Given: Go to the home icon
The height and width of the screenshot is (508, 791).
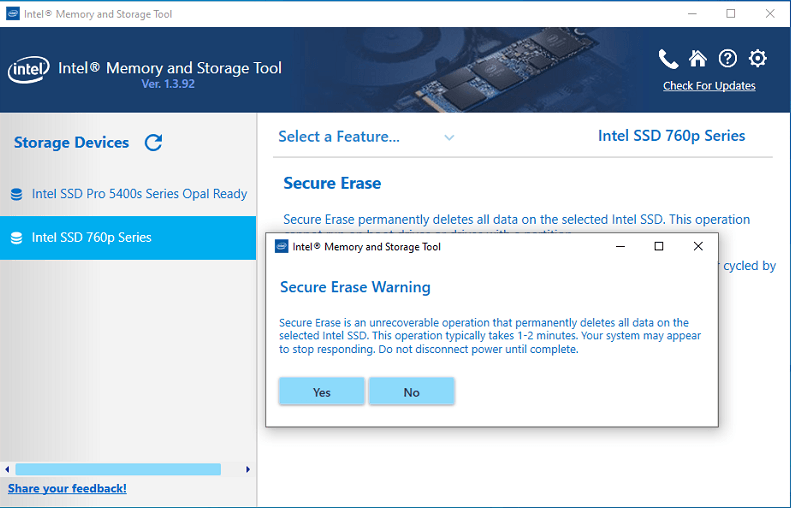Looking at the screenshot, I should (698, 59).
